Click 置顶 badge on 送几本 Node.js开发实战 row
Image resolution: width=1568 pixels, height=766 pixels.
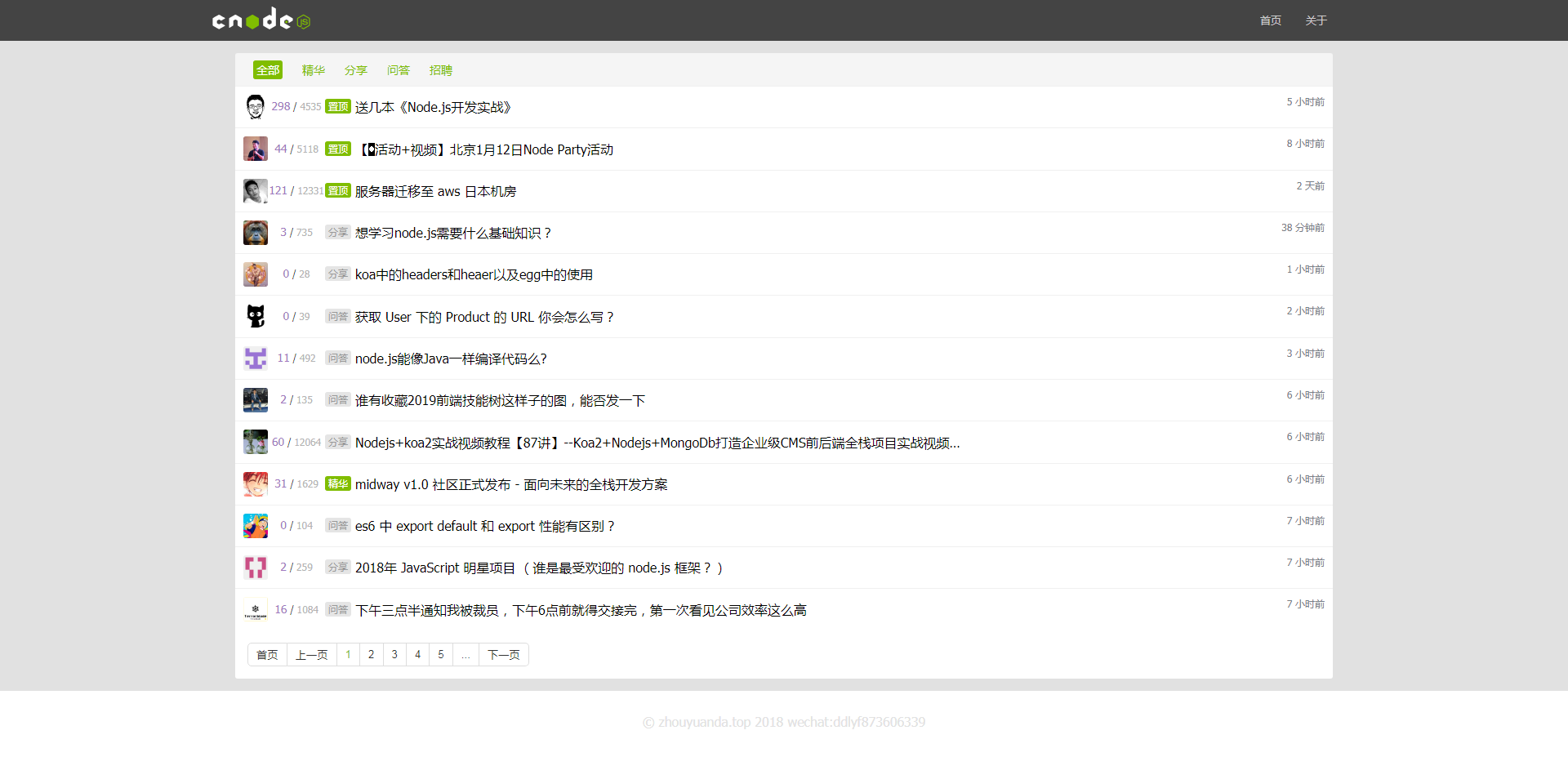(338, 107)
